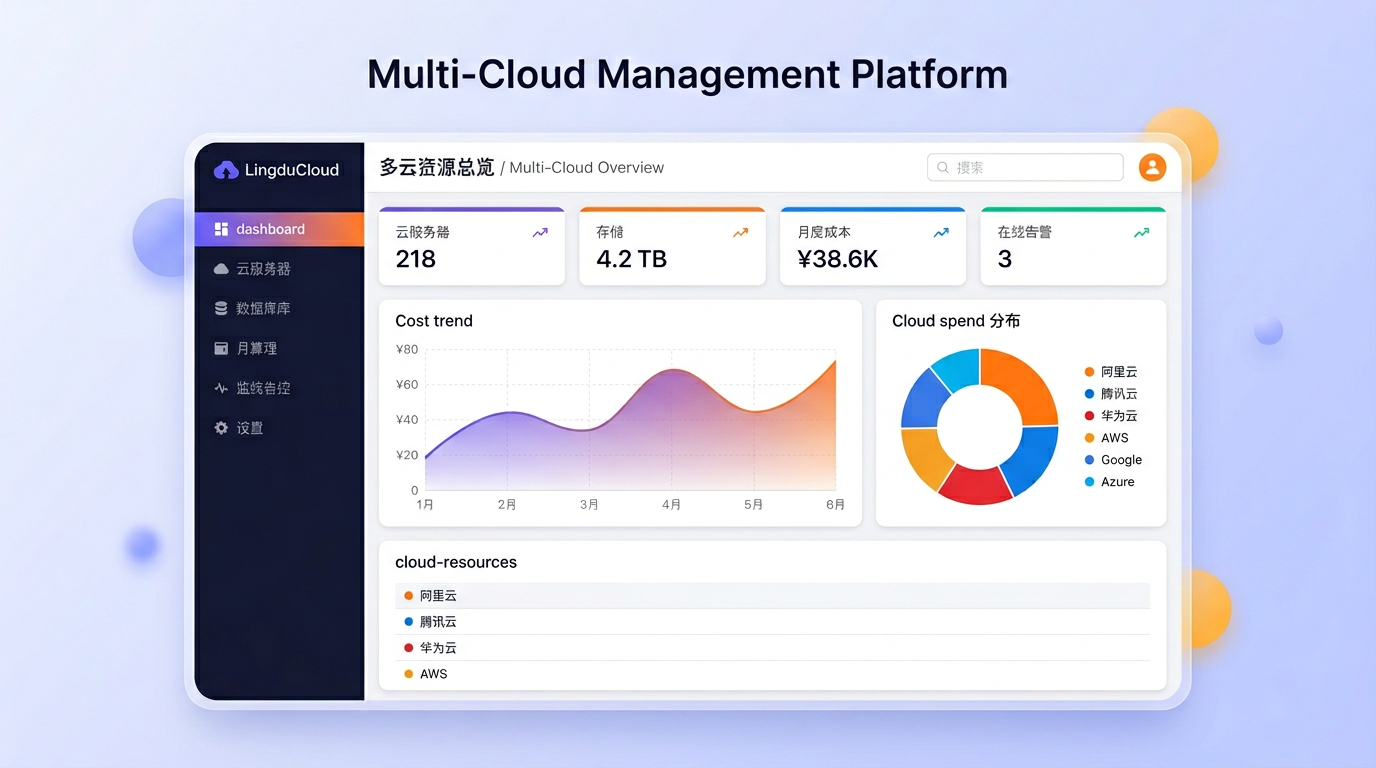Click the Multi-Cloud Overview breadcrumb text
The height and width of the screenshot is (768, 1376).
click(586, 168)
